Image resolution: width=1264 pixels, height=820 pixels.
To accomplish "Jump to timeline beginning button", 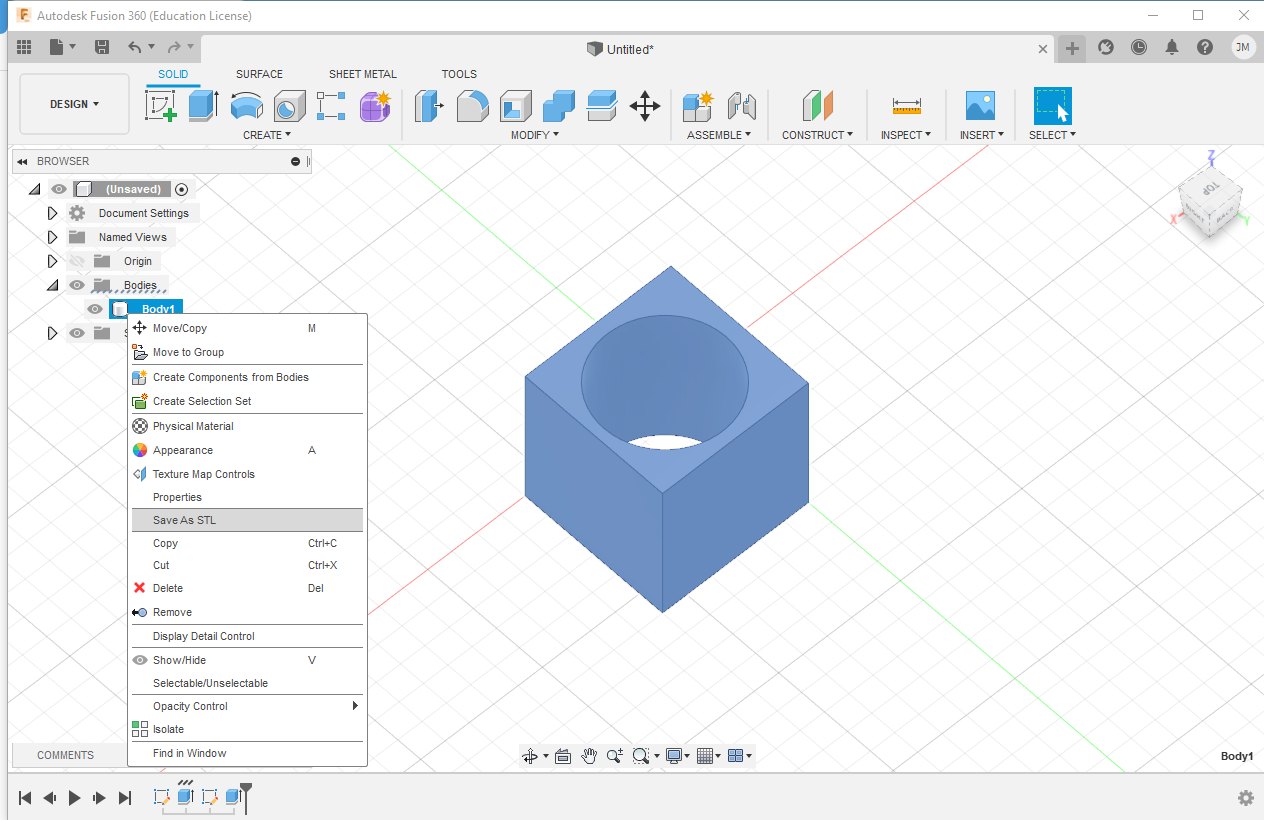I will click(x=25, y=798).
